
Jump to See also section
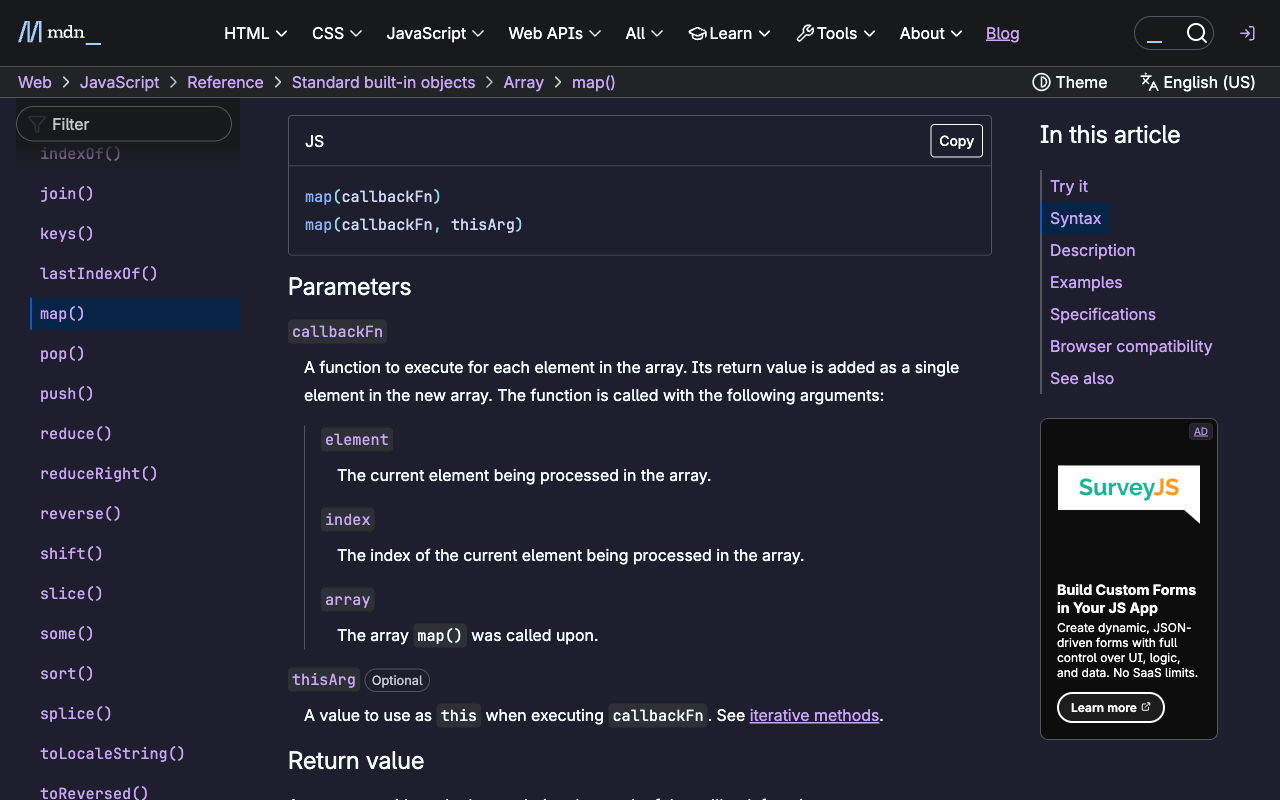[1082, 378]
